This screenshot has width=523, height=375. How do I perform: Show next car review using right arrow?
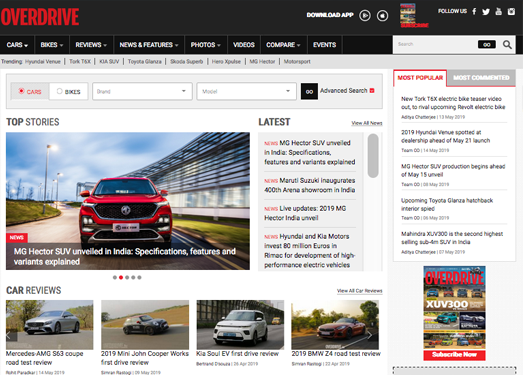[370, 335]
